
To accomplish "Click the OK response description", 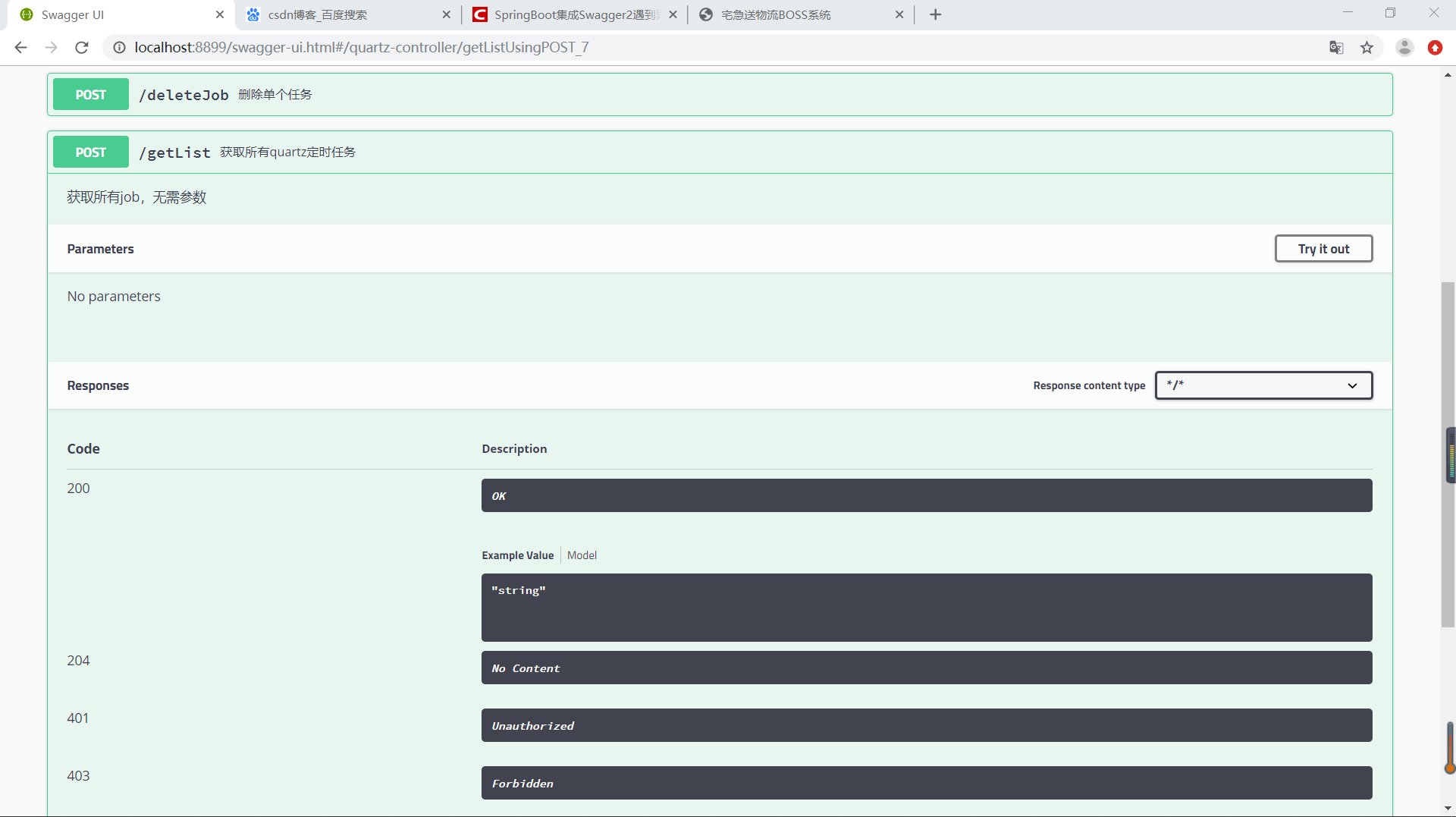I will pyautogui.click(x=927, y=495).
